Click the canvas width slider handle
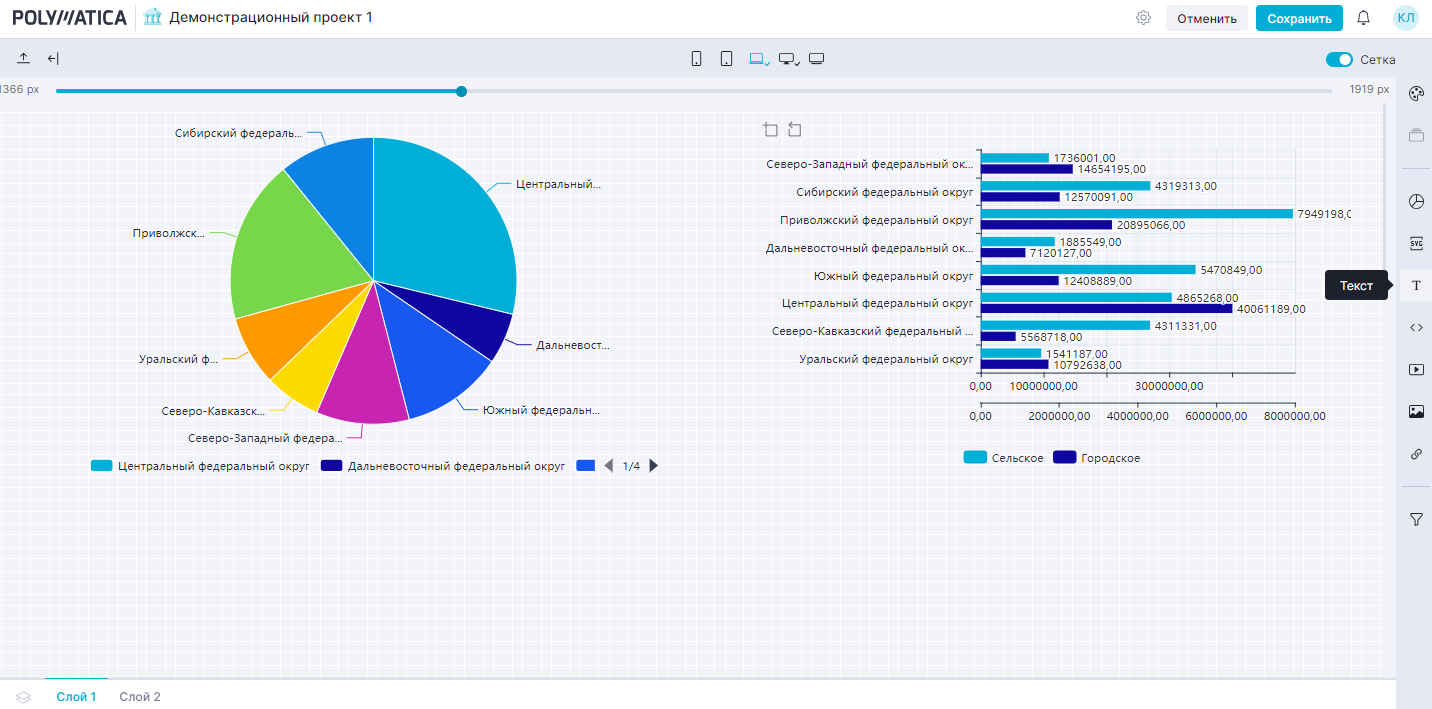1432x709 pixels. click(461, 91)
